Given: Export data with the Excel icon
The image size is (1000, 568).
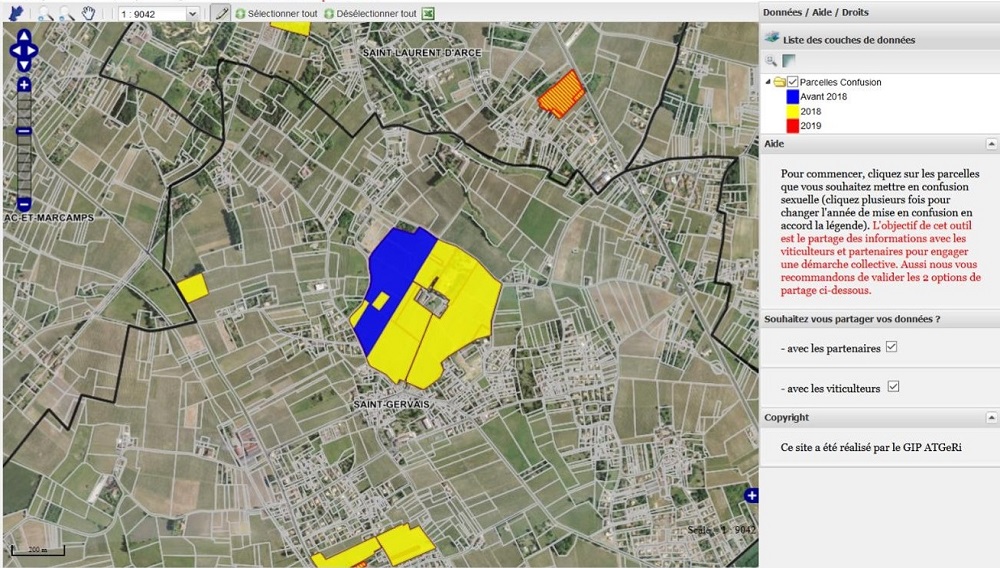Looking at the screenshot, I should coord(429,13).
